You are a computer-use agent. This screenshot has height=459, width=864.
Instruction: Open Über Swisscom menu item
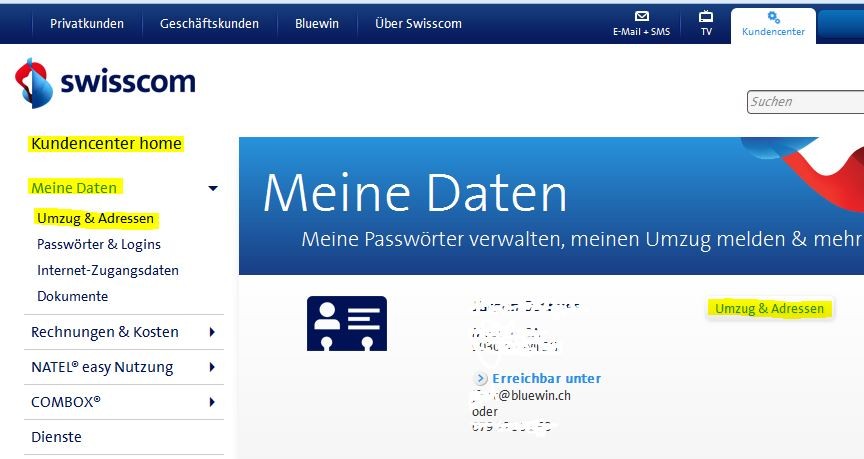point(418,23)
